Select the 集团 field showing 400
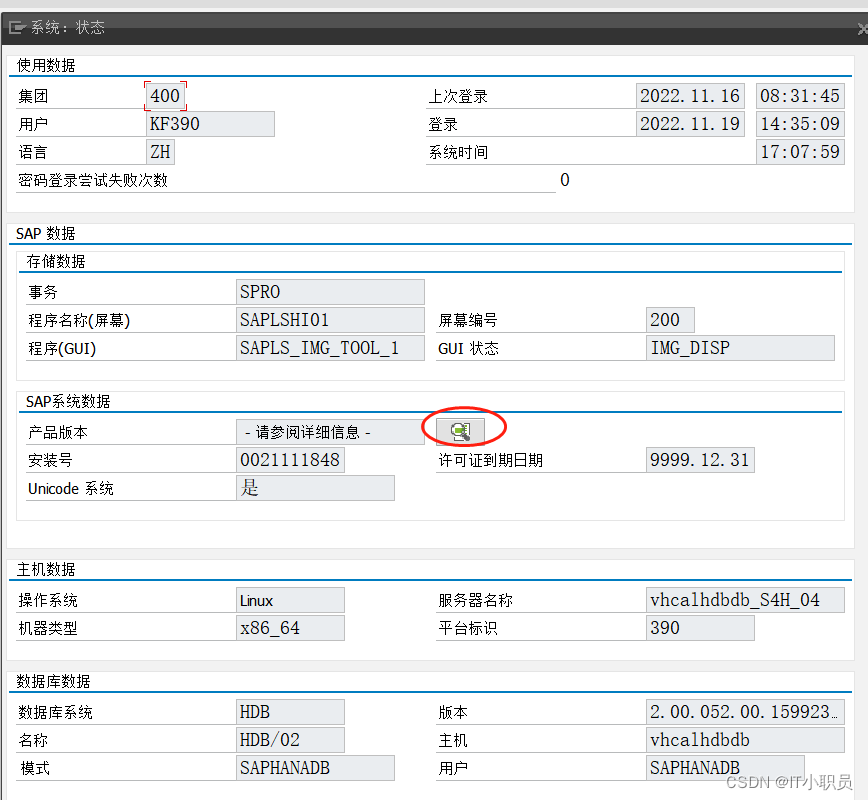The image size is (868, 800). (x=165, y=96)
